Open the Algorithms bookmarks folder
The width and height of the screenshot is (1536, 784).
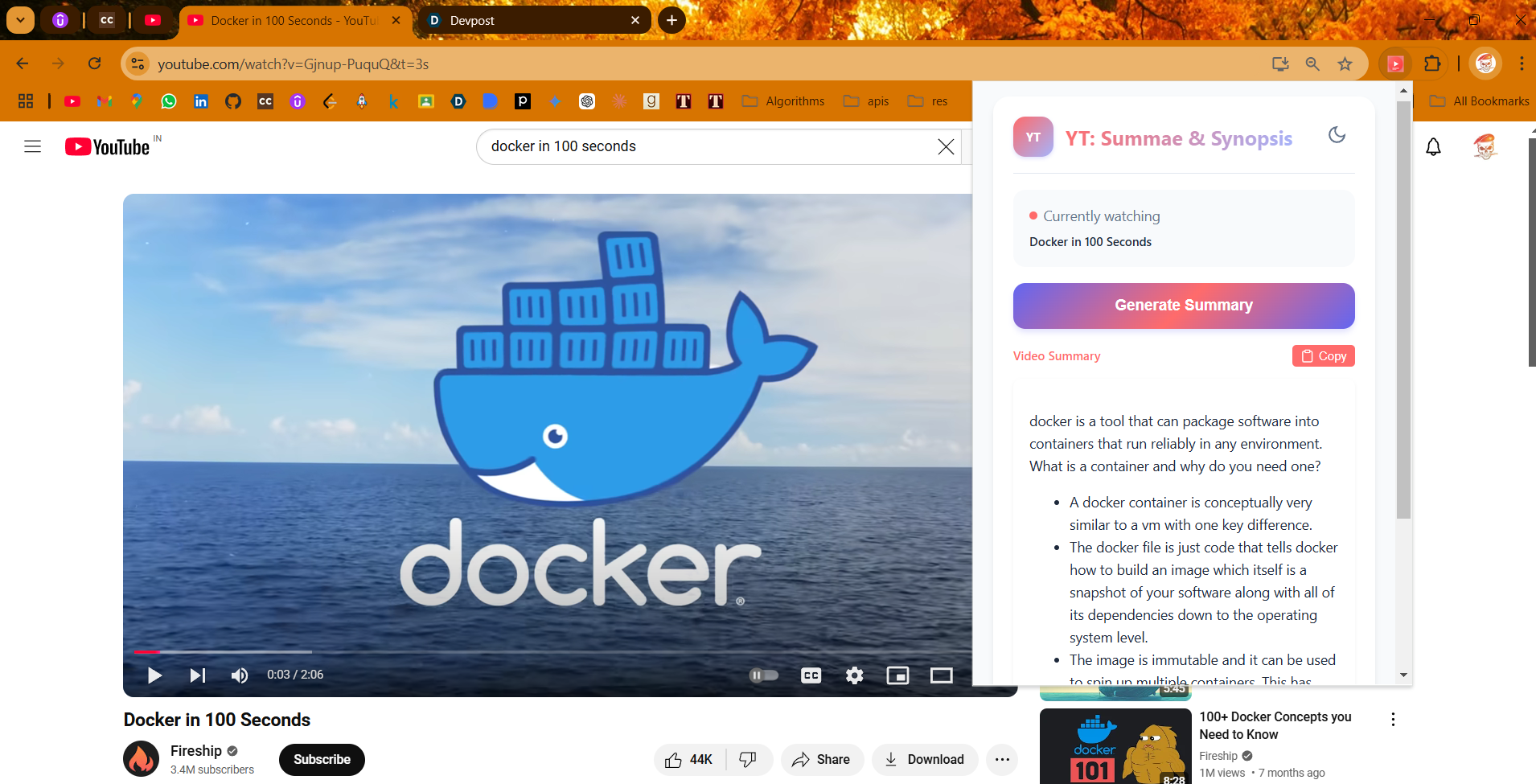coord(783,101)
